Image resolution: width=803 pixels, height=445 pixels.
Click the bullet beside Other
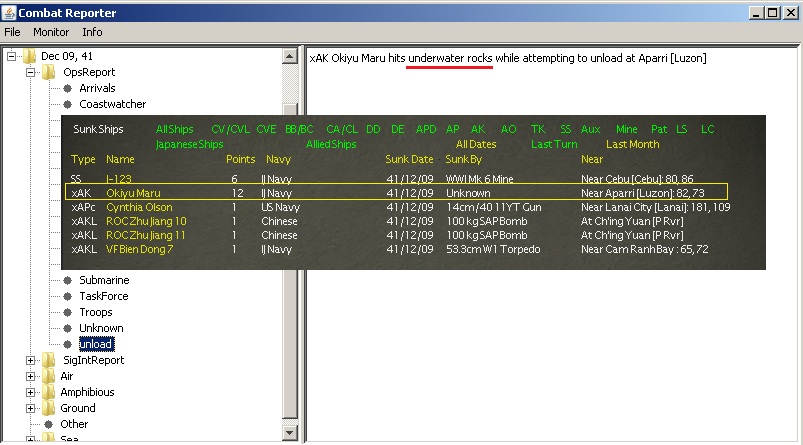tap(48, 424)
